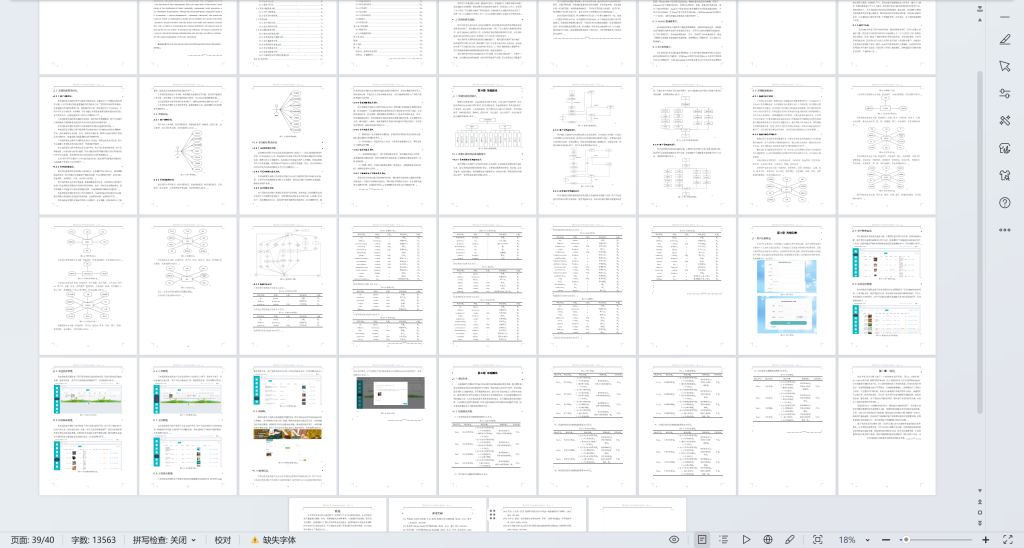Select the page containing the colorful food banner

pyautogui.click(x=288, y=426)
